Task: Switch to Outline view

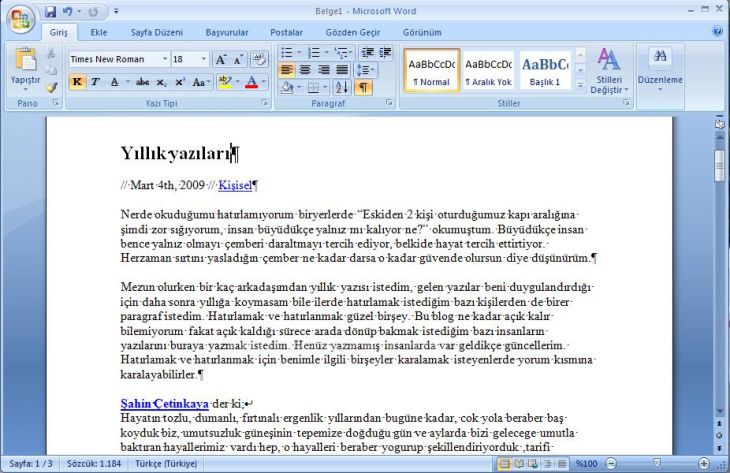Action: click(548, 464)
